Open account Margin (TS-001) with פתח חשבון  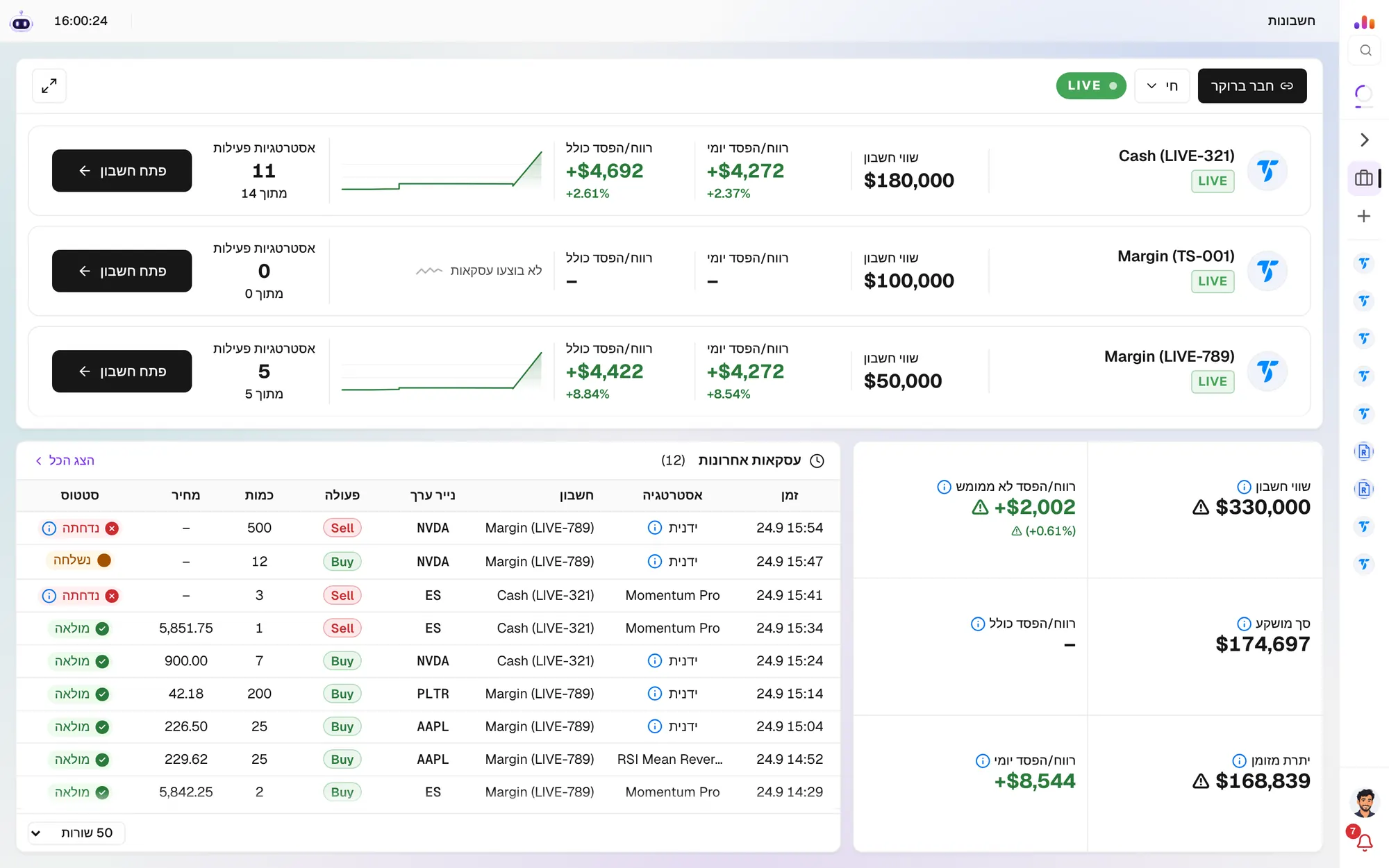point(122,271)
